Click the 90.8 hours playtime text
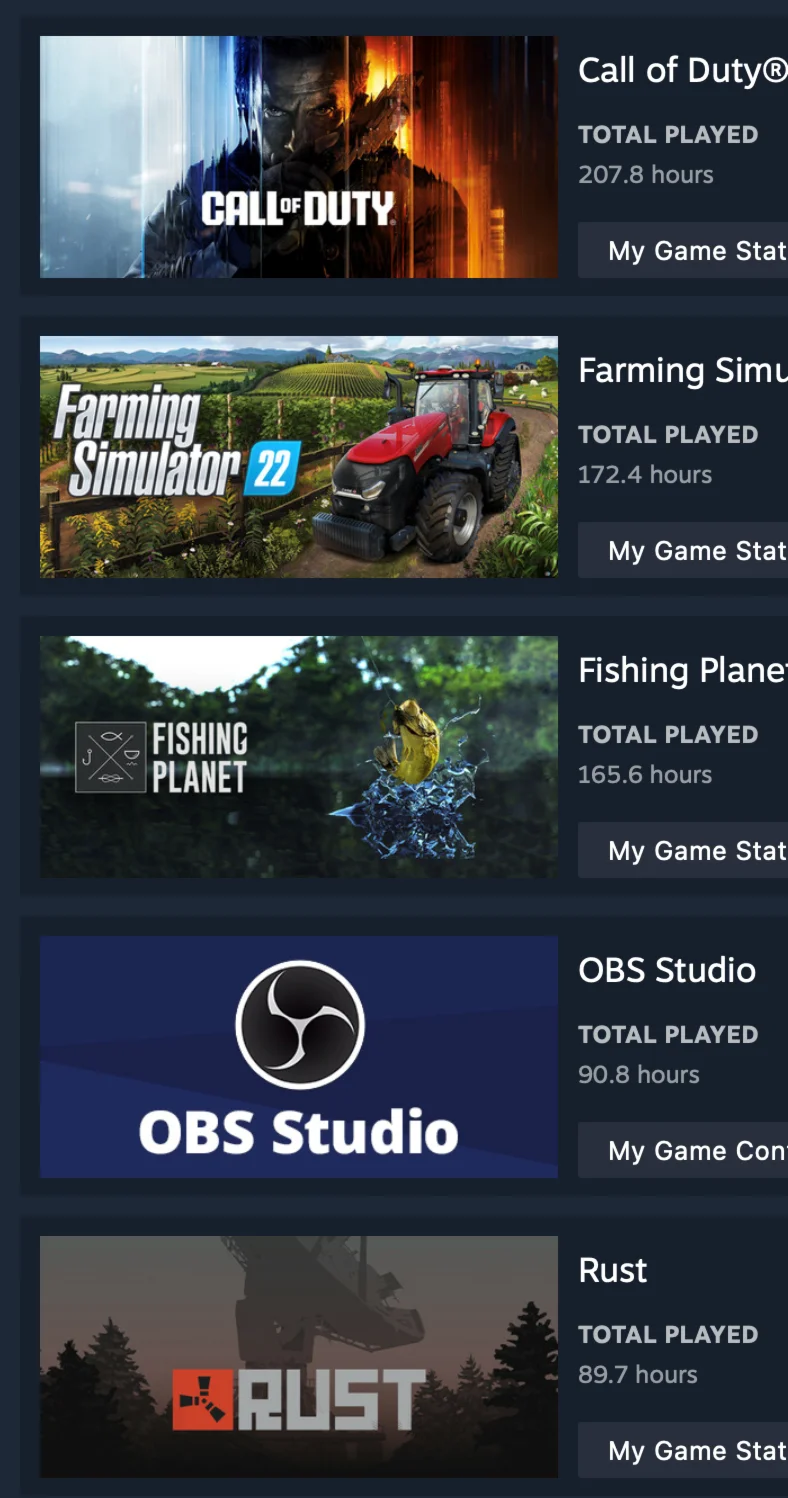Viewport: 788px width, 1498px height. pyautogui.click(x=639, y=1074)
